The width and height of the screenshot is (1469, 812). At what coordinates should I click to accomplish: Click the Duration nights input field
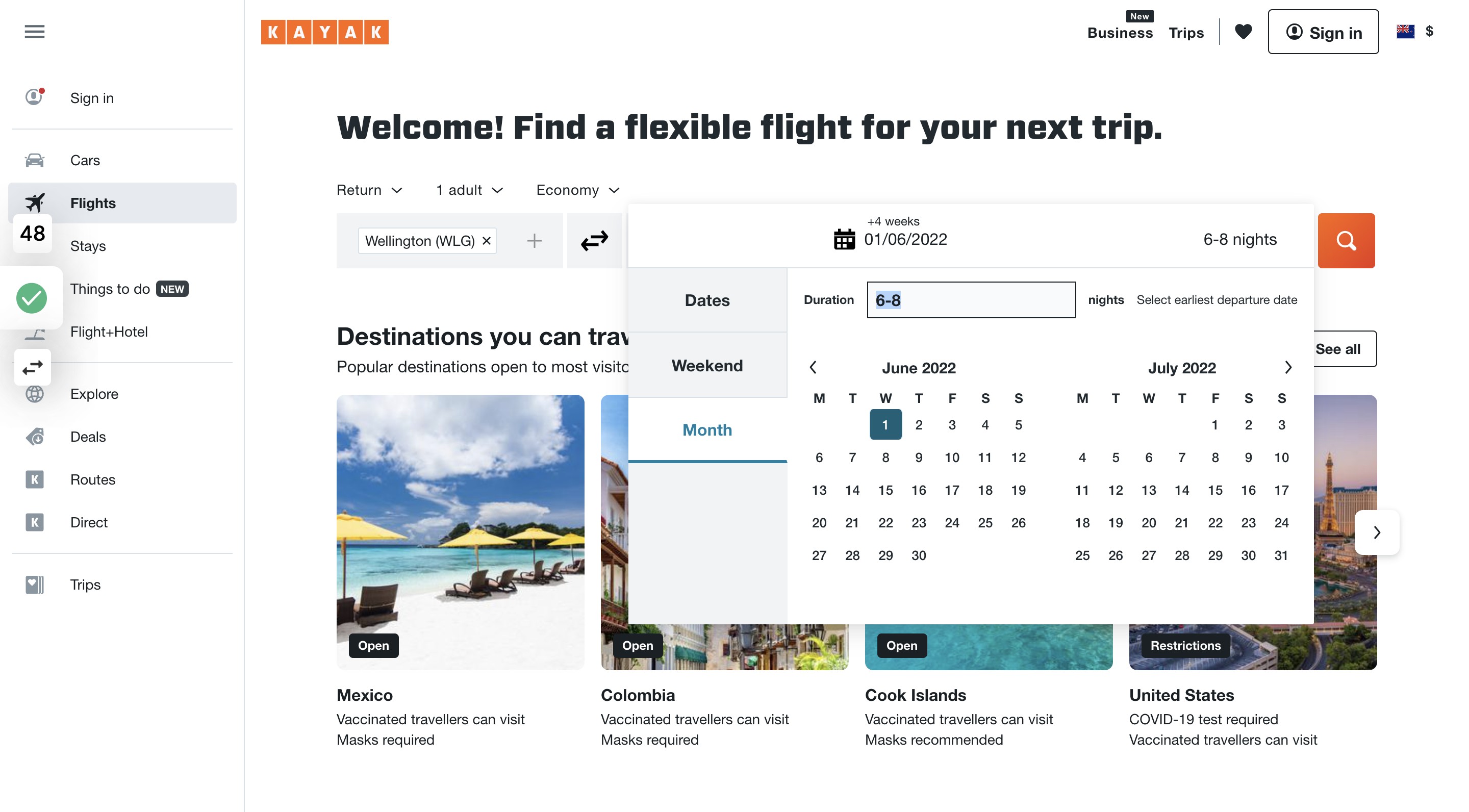click(971, 300)
